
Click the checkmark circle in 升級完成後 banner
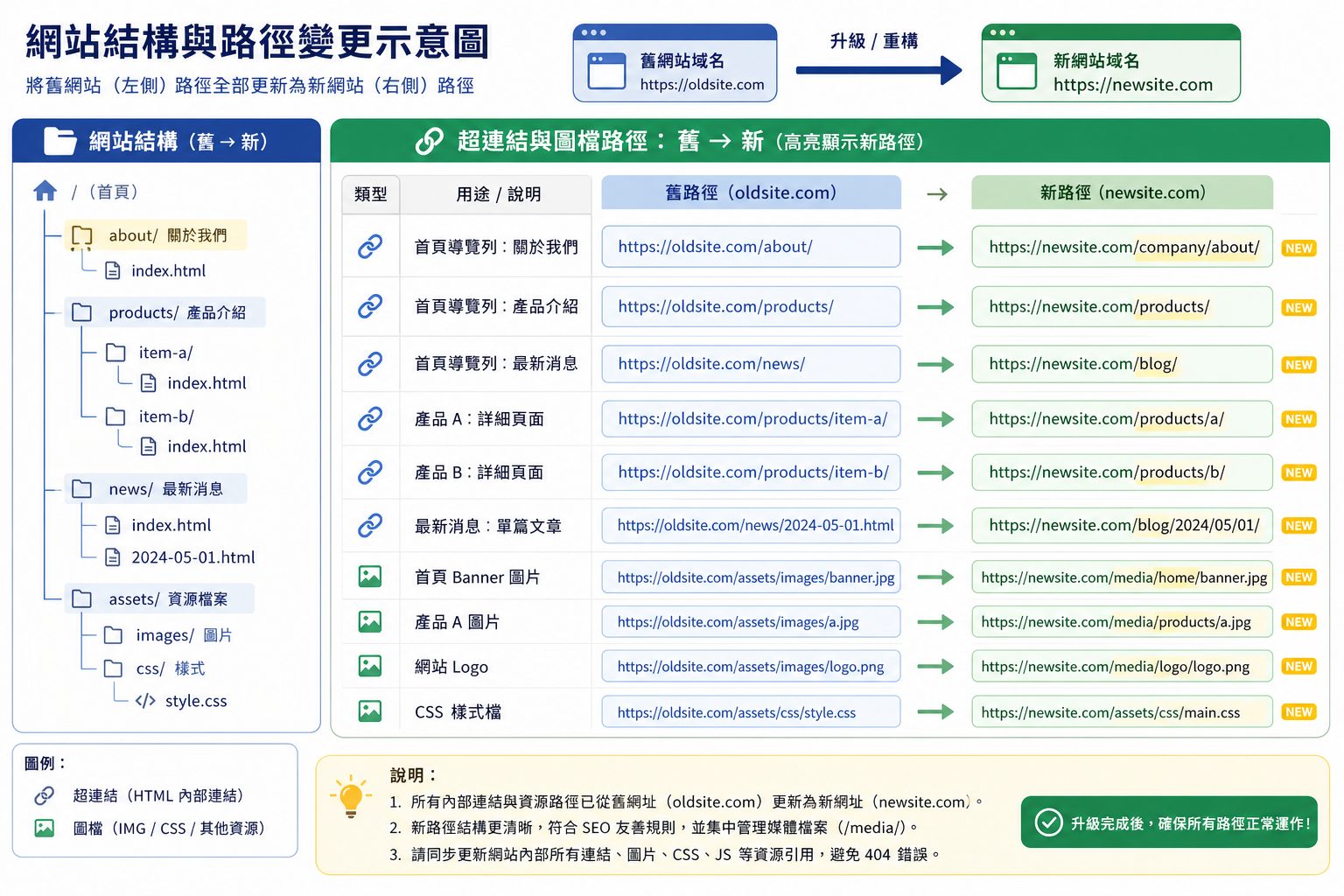[1049, 822]
